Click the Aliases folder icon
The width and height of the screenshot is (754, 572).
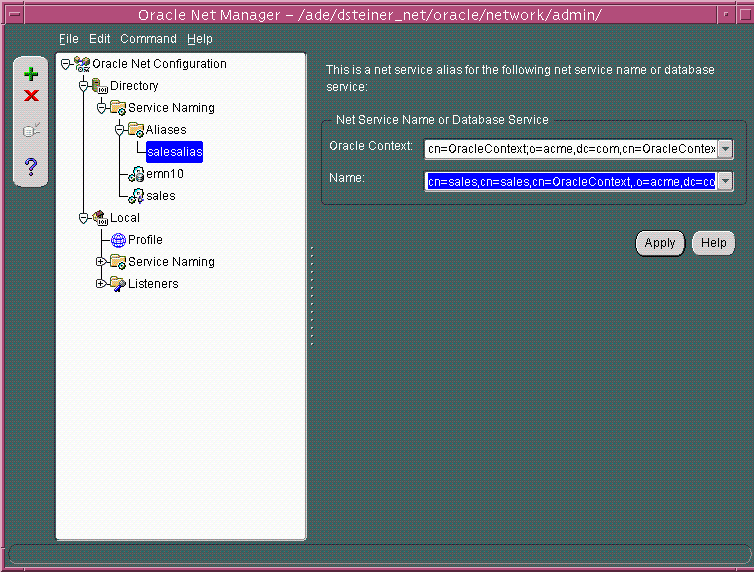click(136, 130)
